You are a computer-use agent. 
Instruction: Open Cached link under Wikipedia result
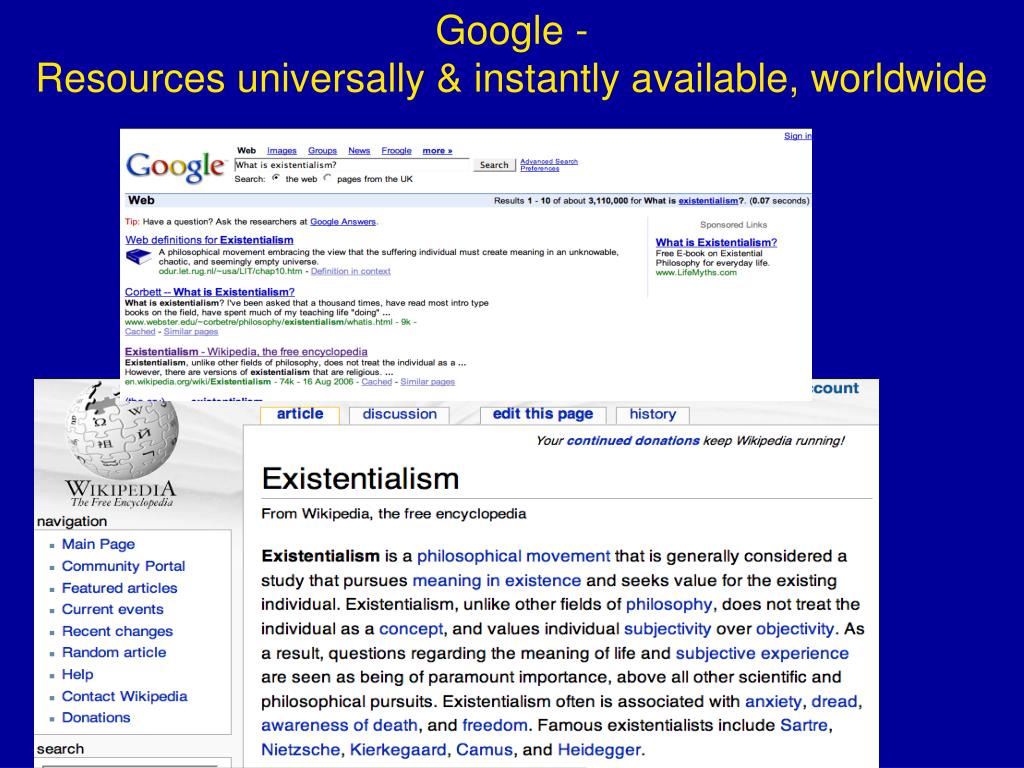click(376, 381)
